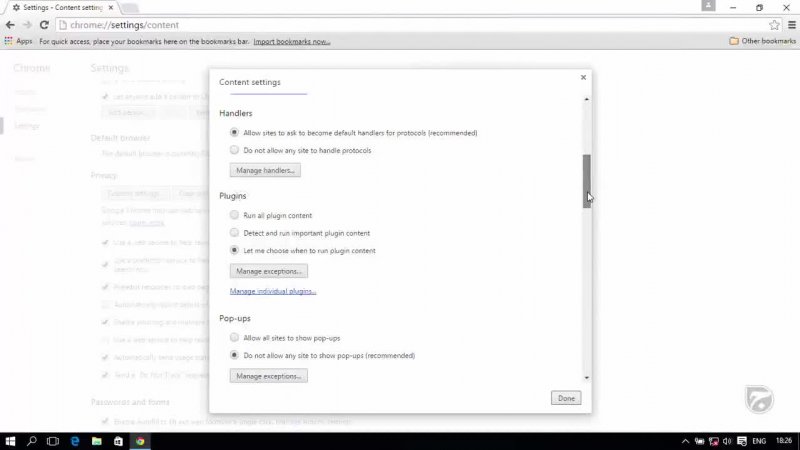
Task: Click Import bookmarks now link
Action: click(292, 41)
